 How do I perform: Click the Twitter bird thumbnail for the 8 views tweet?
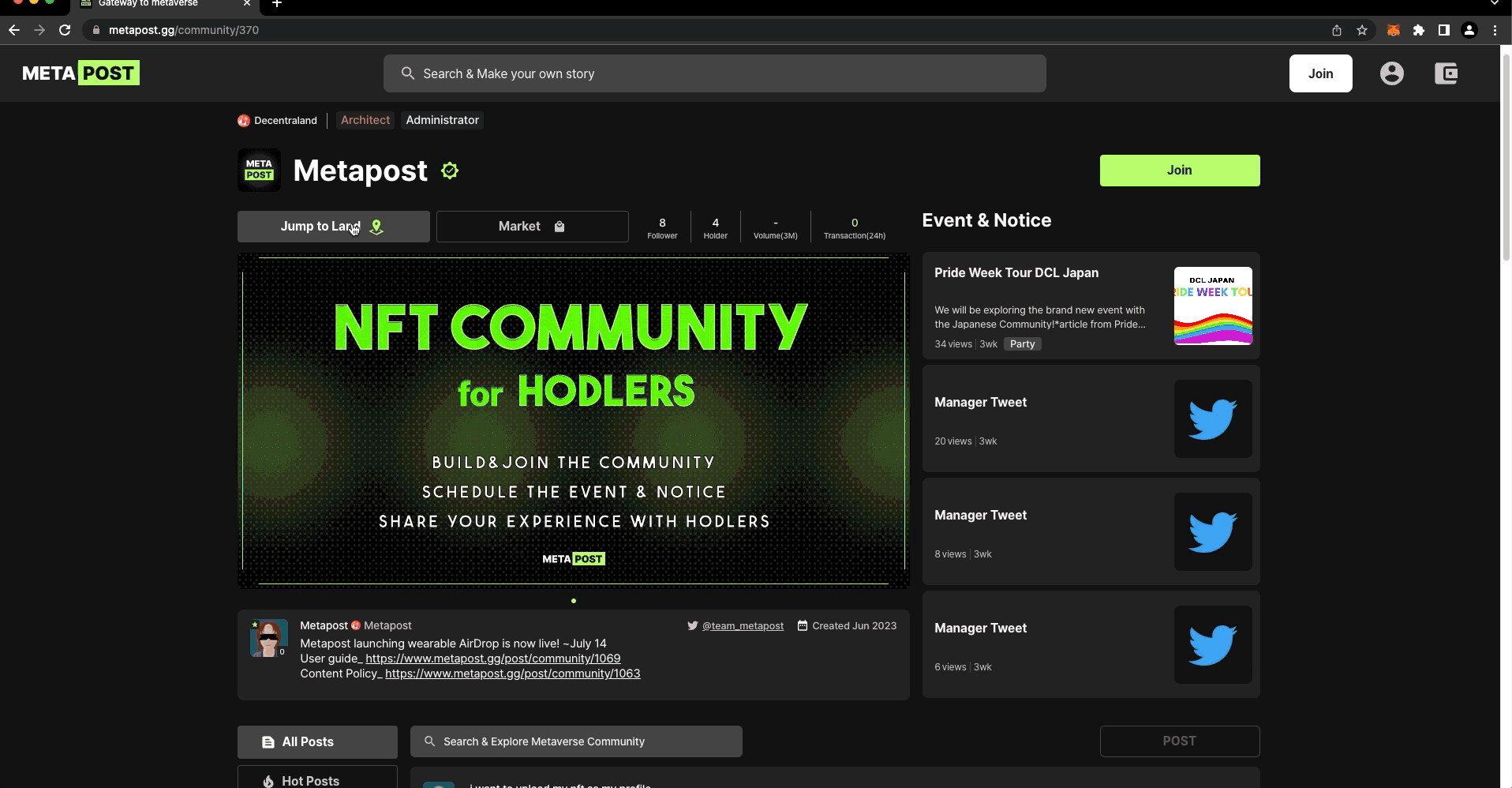click(1212, 531)
